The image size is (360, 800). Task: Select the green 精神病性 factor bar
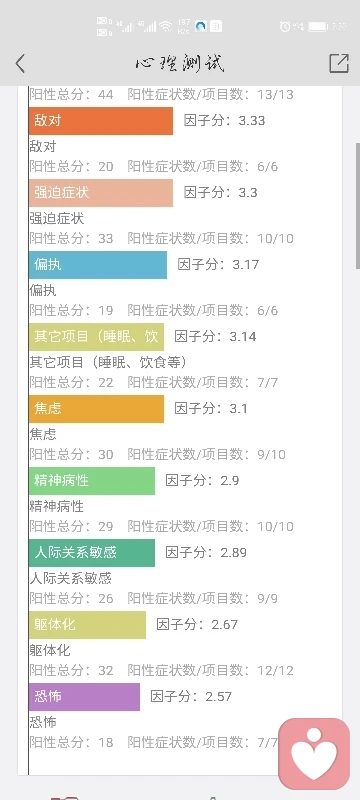coord(92,481)
